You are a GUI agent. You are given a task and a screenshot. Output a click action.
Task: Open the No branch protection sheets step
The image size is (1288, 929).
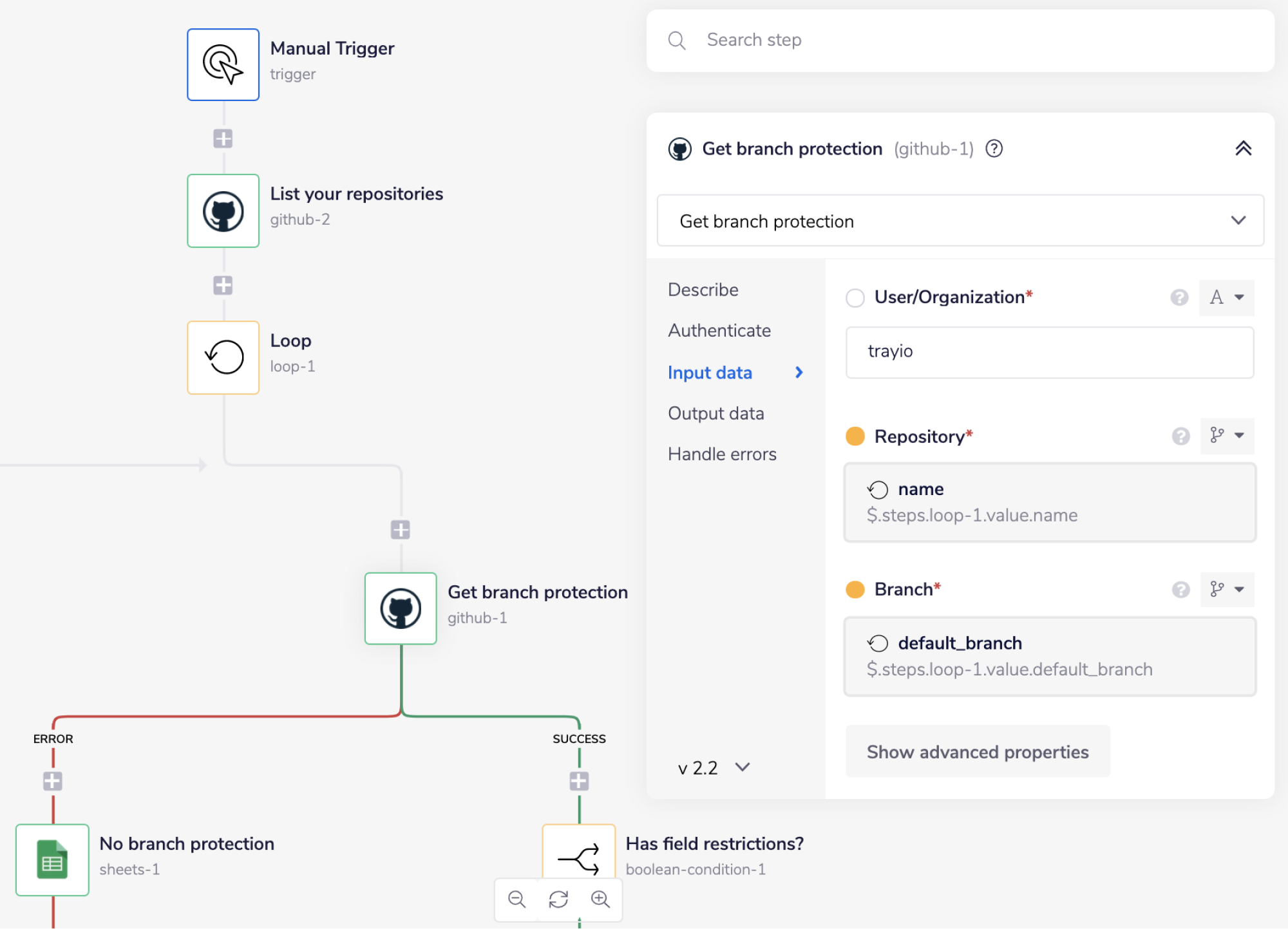coord(52,859)
